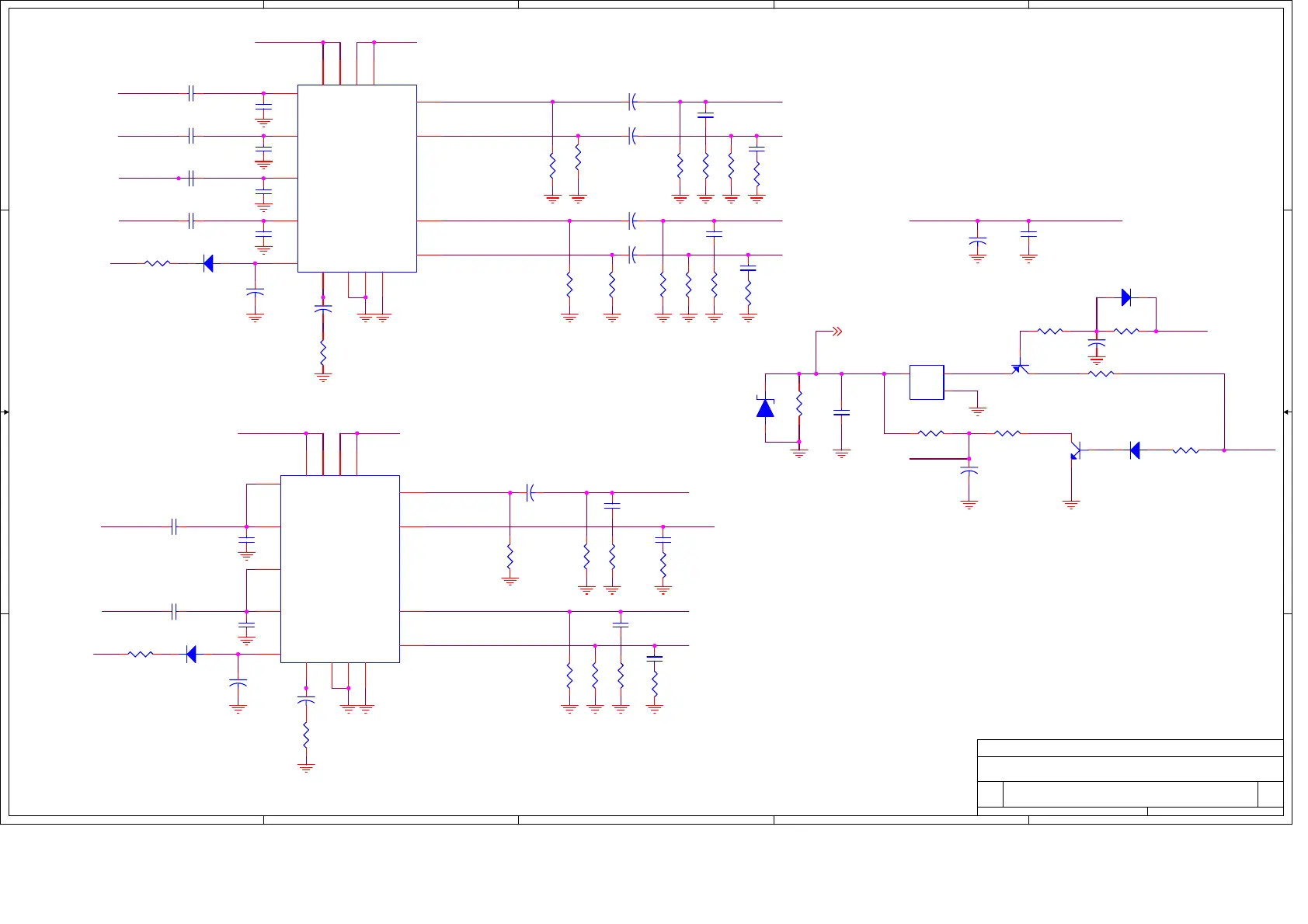This screenshot has width=1308, height=924.
Task: Select the upper large IC block
Action: coord(357,179)
